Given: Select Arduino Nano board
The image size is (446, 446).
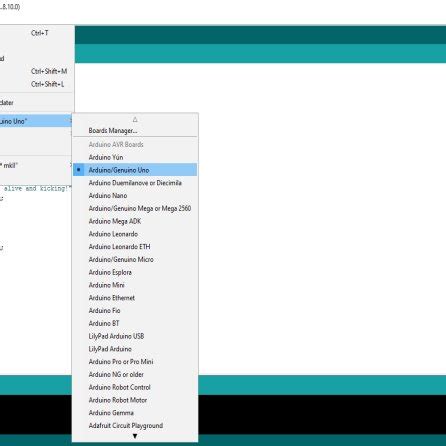Looking at the screenshot, I should point(135,196).
